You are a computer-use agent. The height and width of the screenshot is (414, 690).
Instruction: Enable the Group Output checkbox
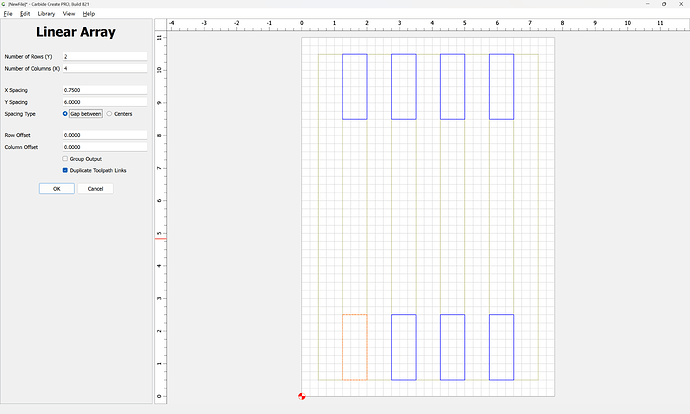point(66,158)
